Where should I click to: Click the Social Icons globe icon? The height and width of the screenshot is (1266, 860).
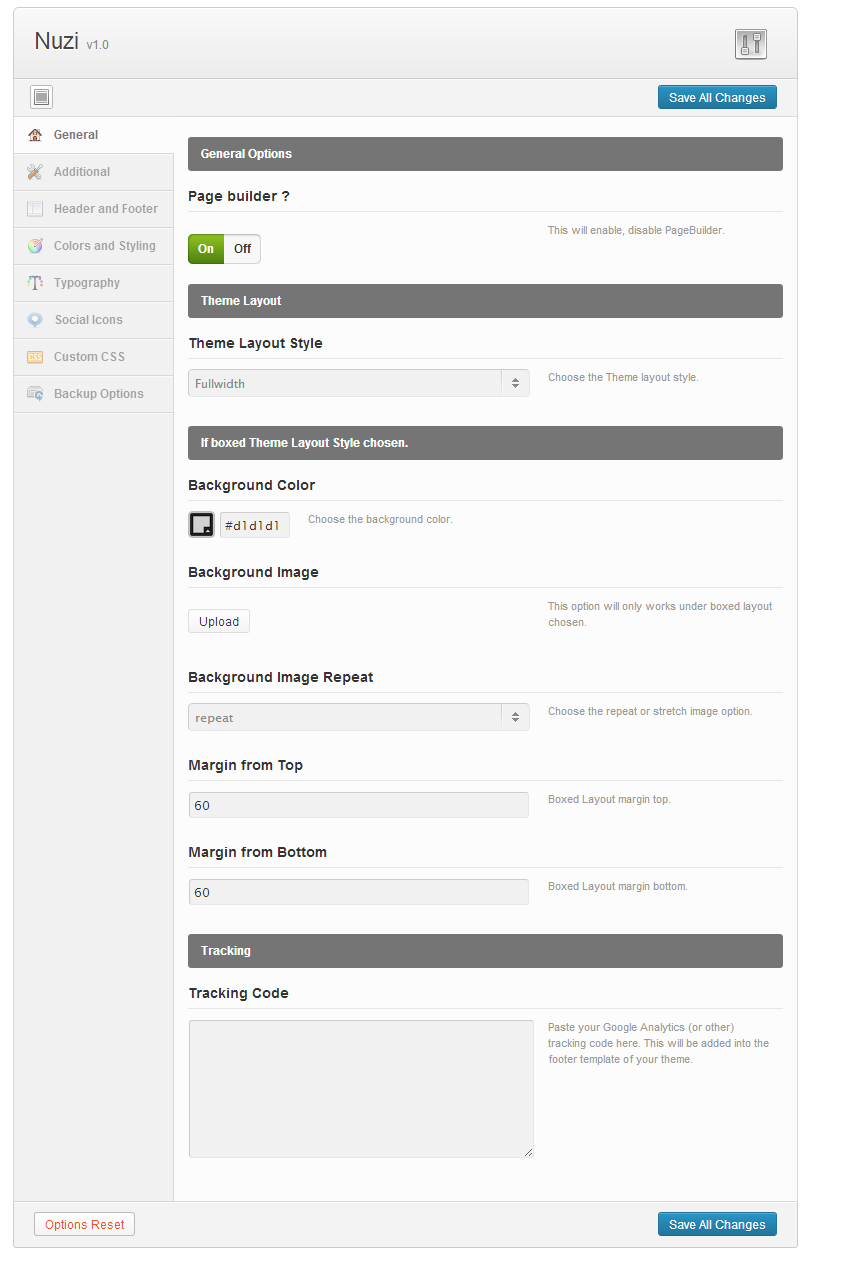tap(35, 319)
